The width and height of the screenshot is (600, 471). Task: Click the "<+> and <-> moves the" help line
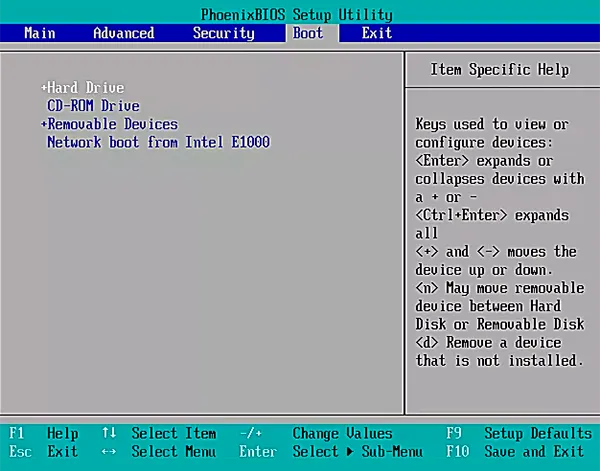tap(496, 252)
